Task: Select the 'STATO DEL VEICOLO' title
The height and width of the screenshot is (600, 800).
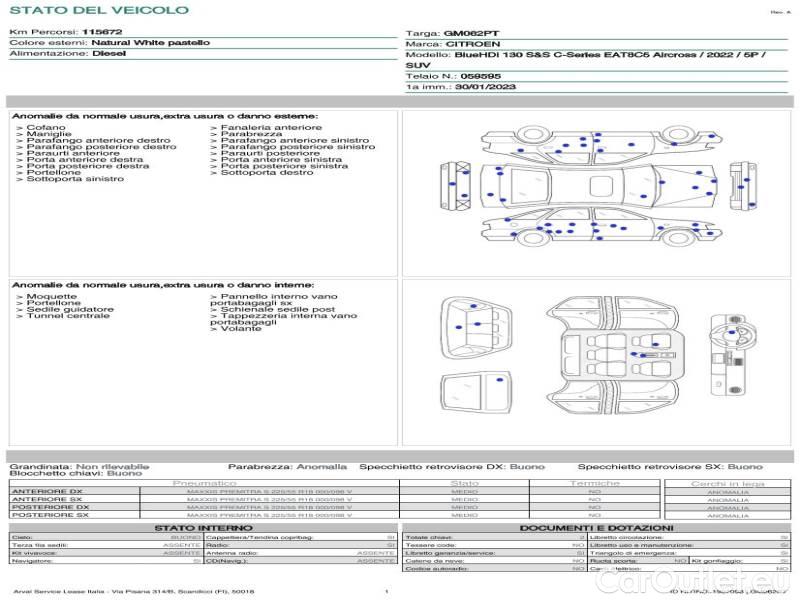Action: [99, 10]
